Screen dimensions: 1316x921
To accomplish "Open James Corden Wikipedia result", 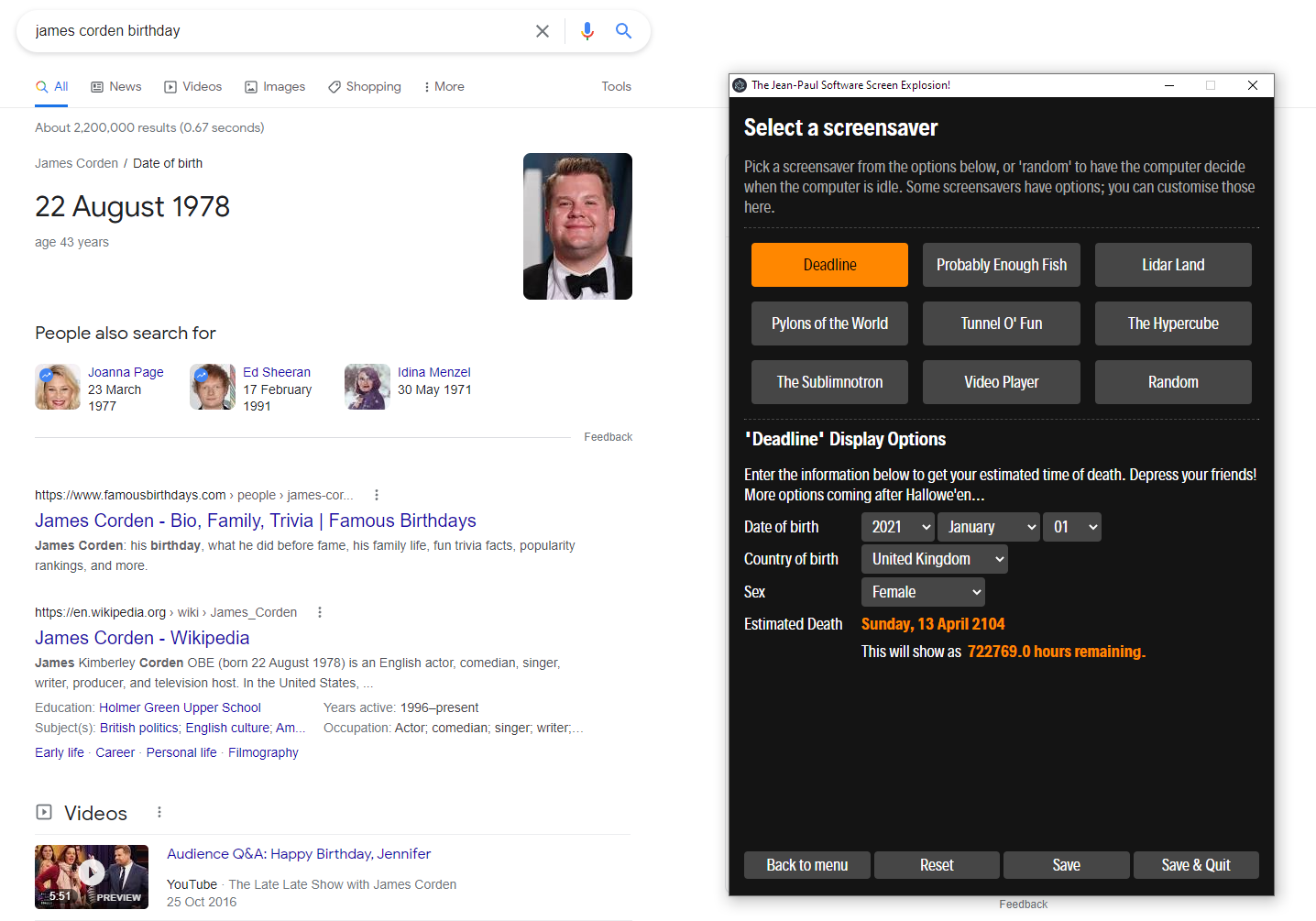I will [142, 638].
